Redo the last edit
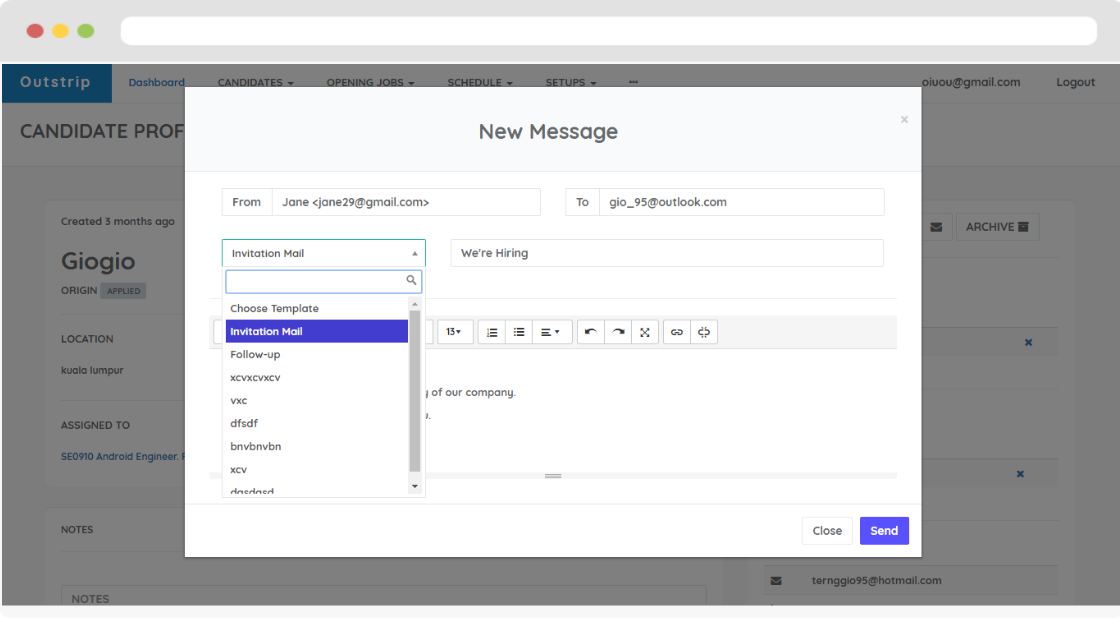Viewport: 1120px width, 630px height. point(618,332)
